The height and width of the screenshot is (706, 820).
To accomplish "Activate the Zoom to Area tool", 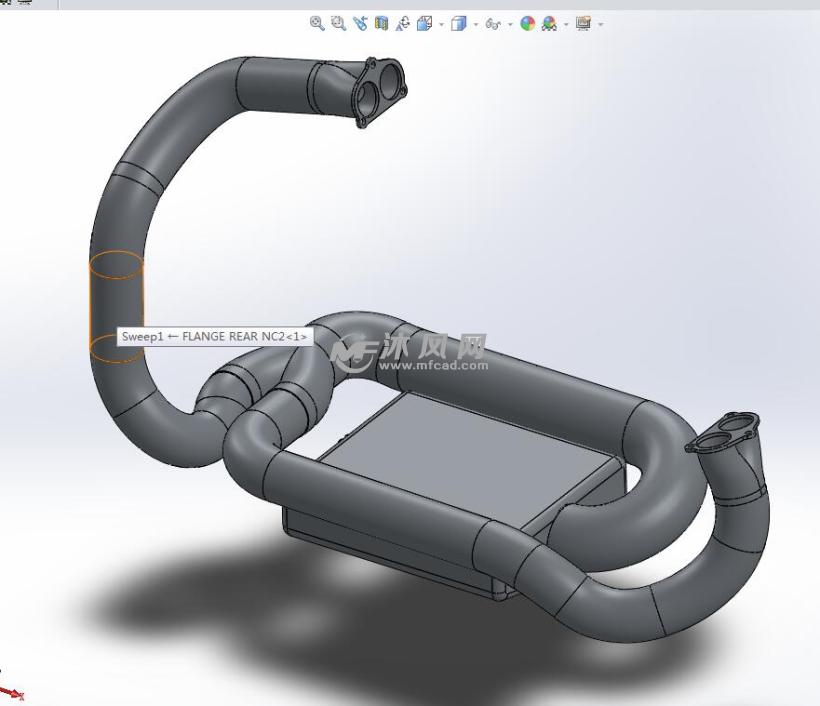I will [x=336, y=22].
